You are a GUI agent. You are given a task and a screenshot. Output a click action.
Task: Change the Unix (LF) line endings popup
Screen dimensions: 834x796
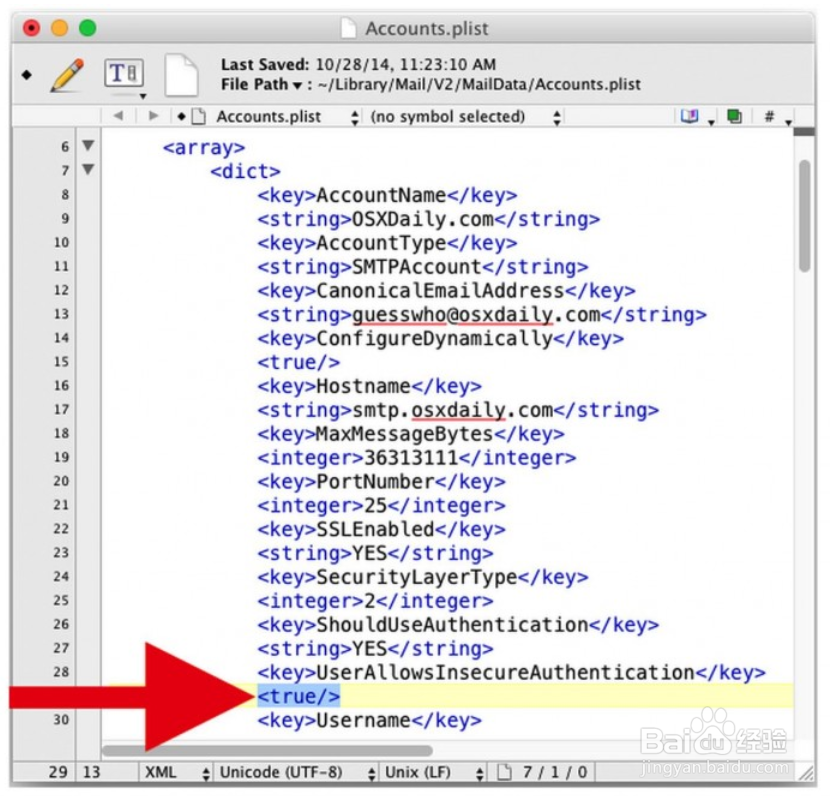point(433,772)
